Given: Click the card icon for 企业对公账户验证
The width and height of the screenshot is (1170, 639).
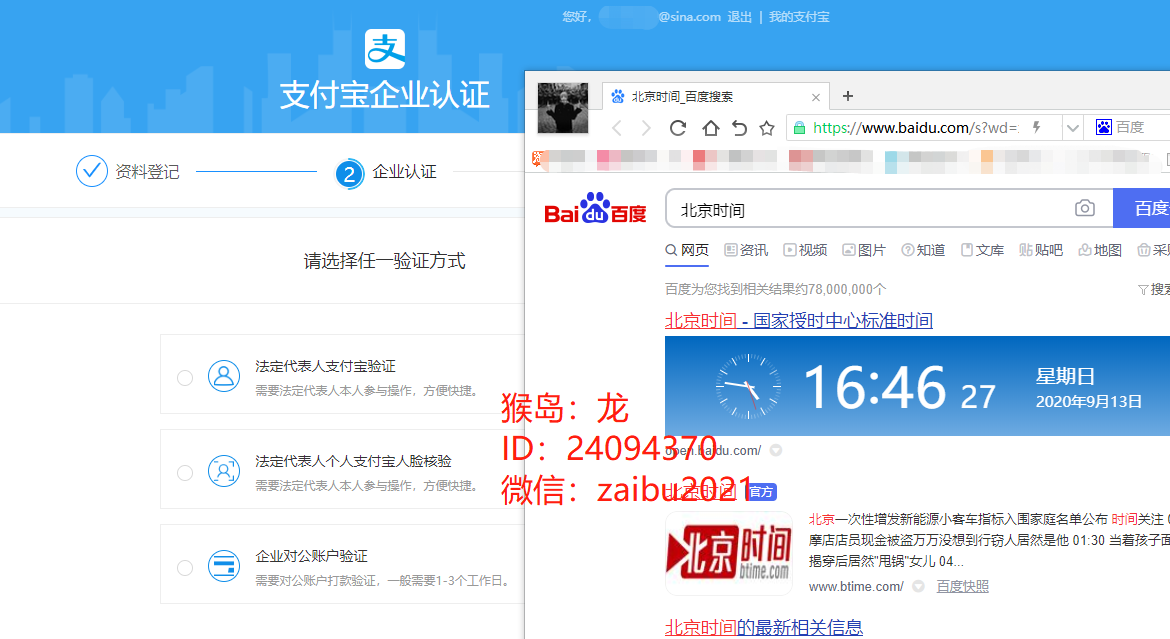Looking at the screenshot, I should click(x=224, y=566).
